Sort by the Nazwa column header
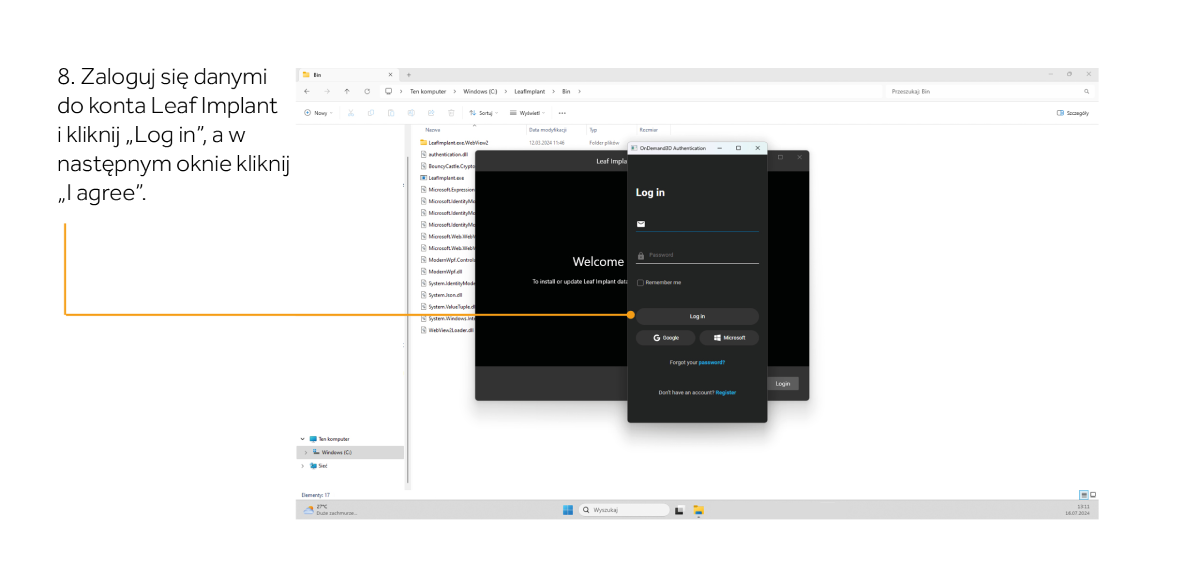Viewport: 1200px width, 585px height. [433, 130]
